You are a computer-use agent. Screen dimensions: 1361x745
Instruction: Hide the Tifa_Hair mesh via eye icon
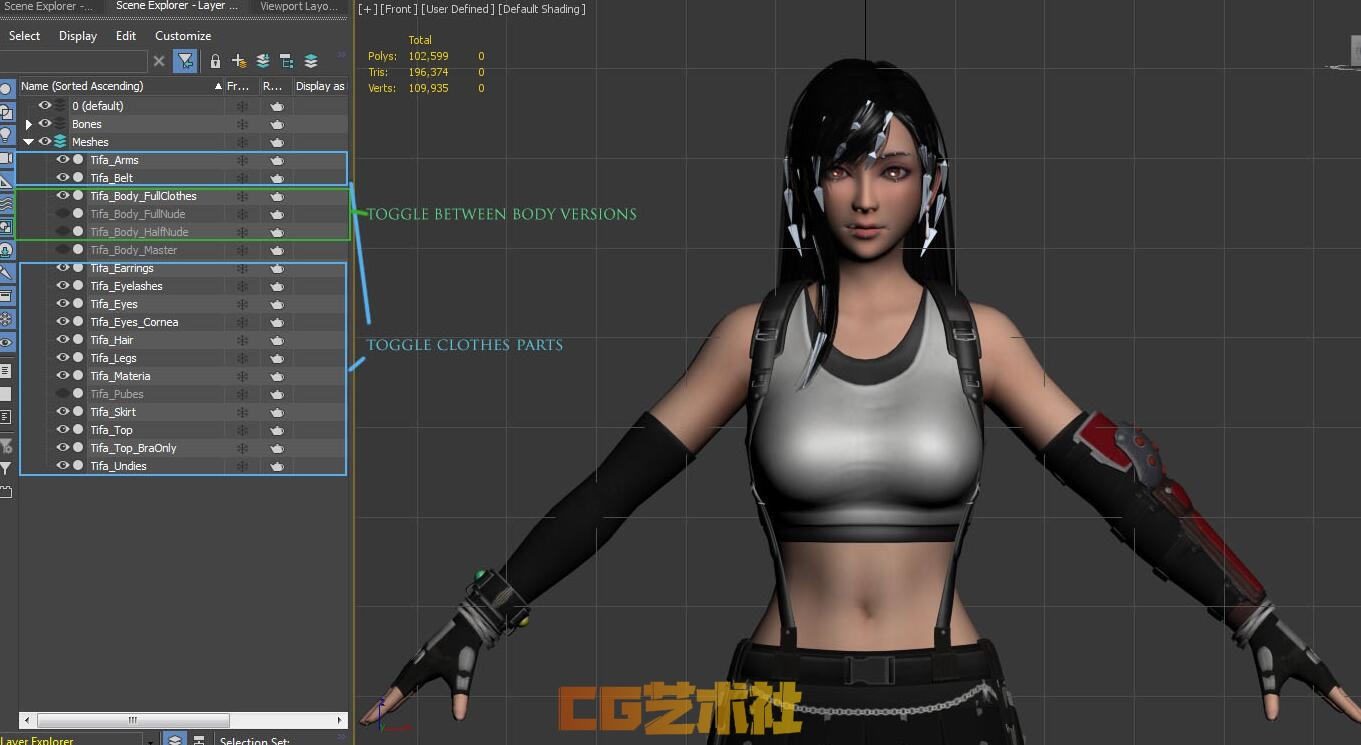coord(63,340)
